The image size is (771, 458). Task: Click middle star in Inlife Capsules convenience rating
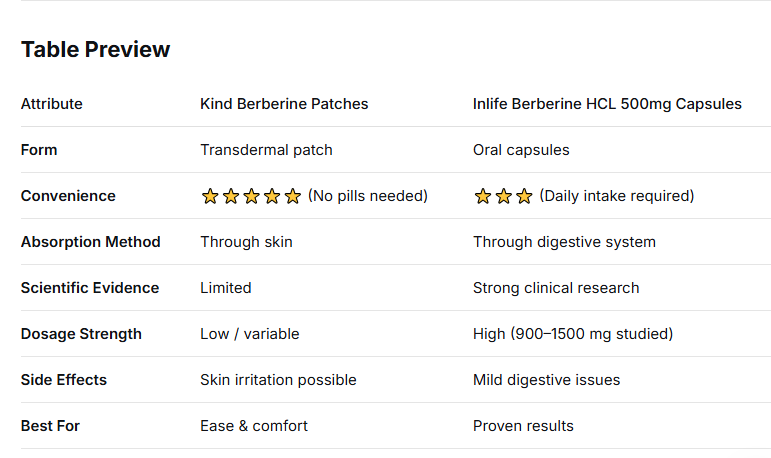503,197
